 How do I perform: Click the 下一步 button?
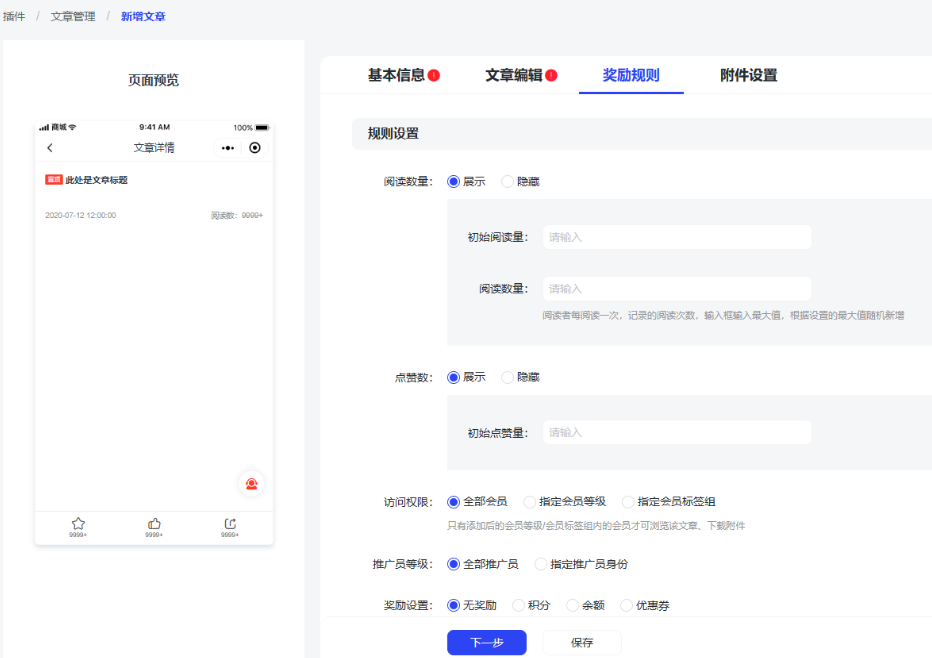click(x=486, y=643)
